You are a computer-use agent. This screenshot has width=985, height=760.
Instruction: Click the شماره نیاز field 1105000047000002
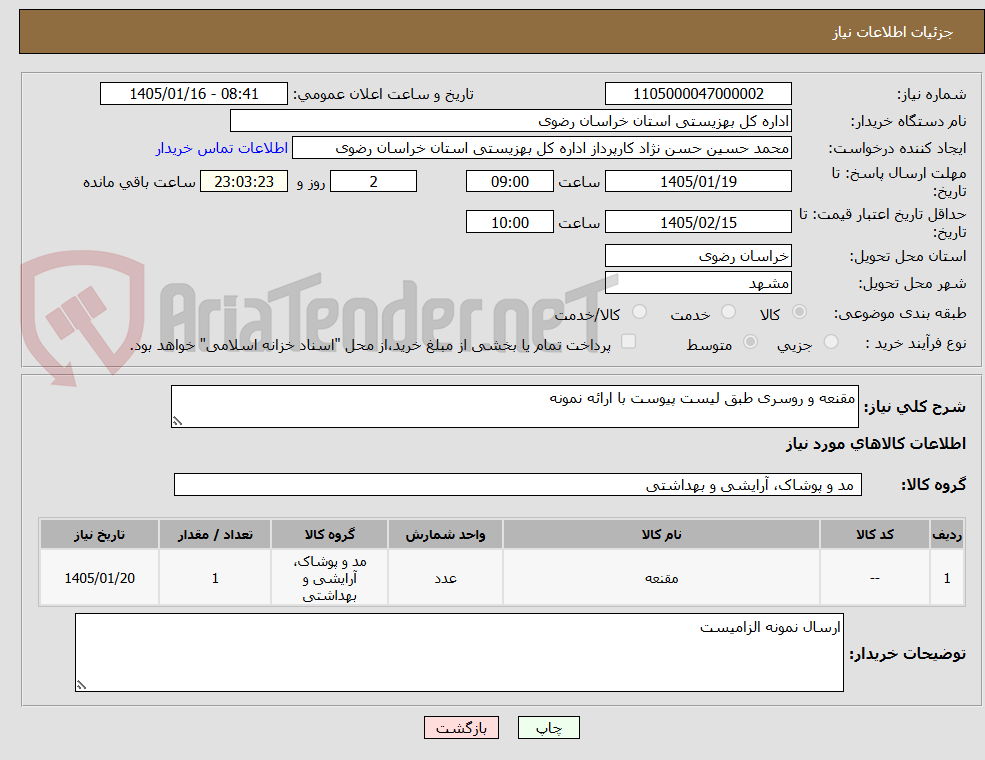698,94
